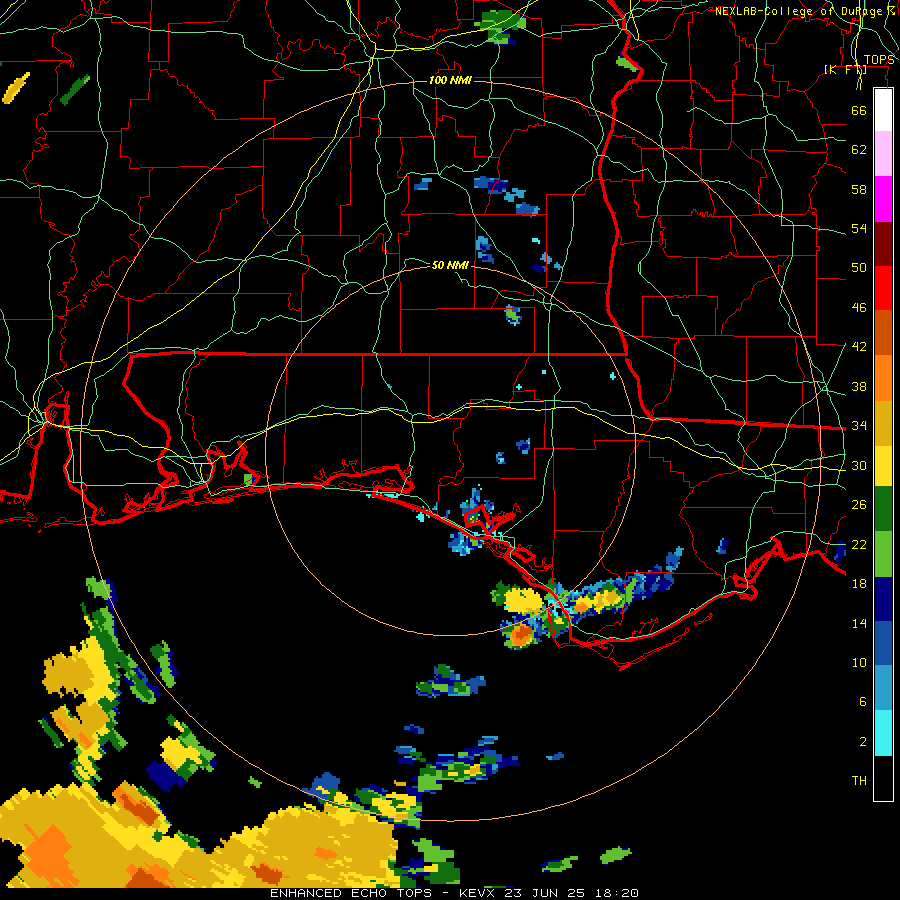The height and width of the screenshot is (900, 900).
Task: Click the 22 legend value
Action: (859, 544)
